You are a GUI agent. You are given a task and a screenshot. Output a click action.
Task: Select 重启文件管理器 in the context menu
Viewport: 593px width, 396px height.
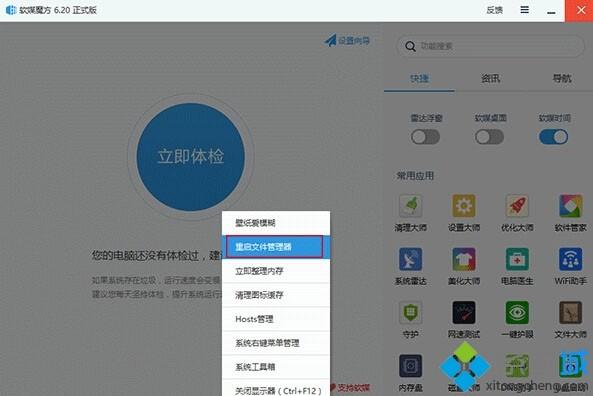[x=276, y=247]
